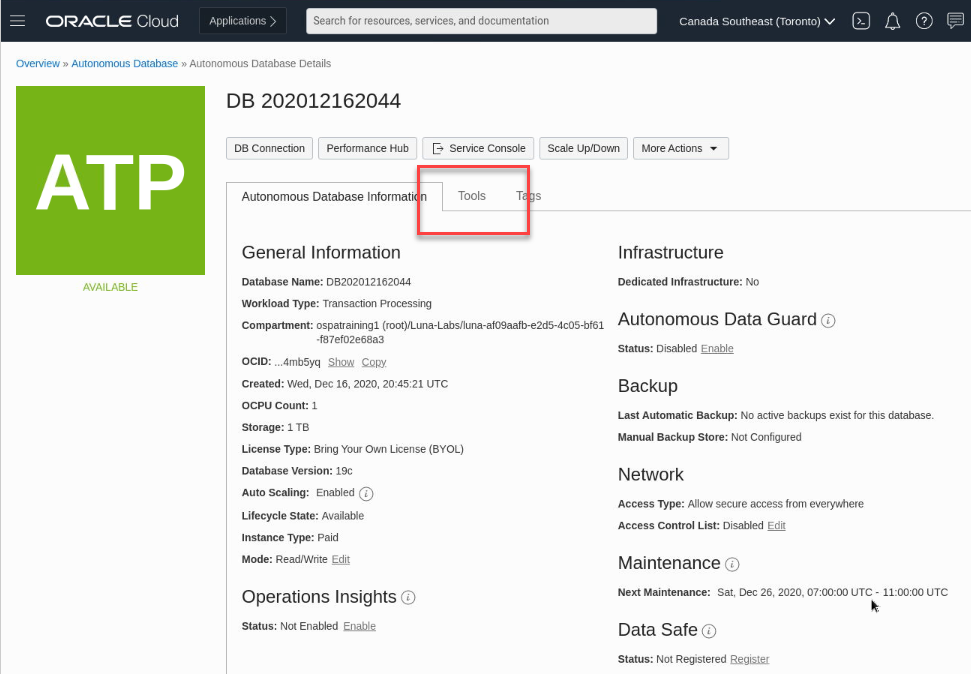Viewport: 971px width, 674px height.
Task: Click the Operations Insights info icon
Action: [408, 598]
